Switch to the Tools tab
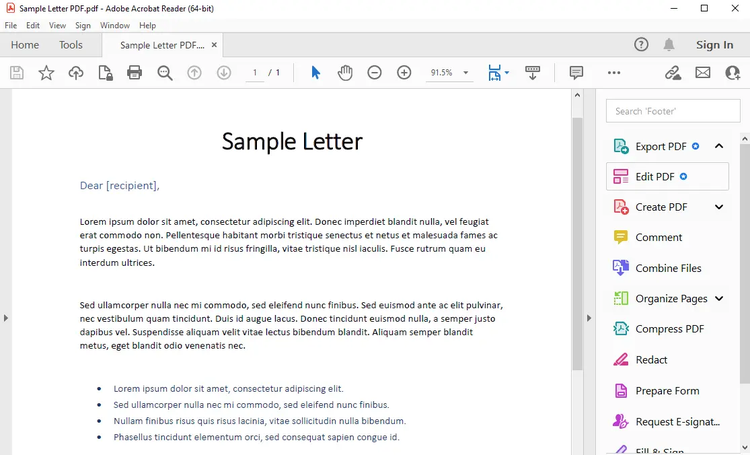The image size is (750, 455). 71,44
